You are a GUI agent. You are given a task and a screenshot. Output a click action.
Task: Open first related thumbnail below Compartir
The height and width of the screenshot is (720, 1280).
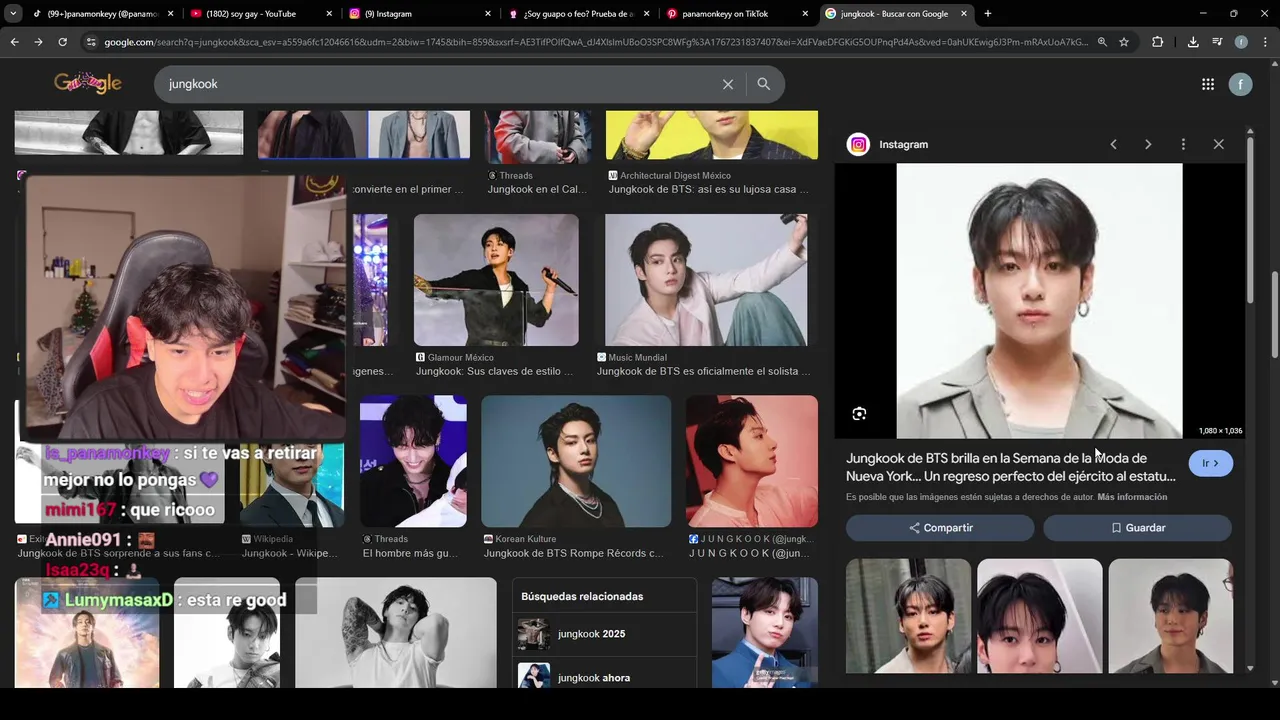[908, 616]
